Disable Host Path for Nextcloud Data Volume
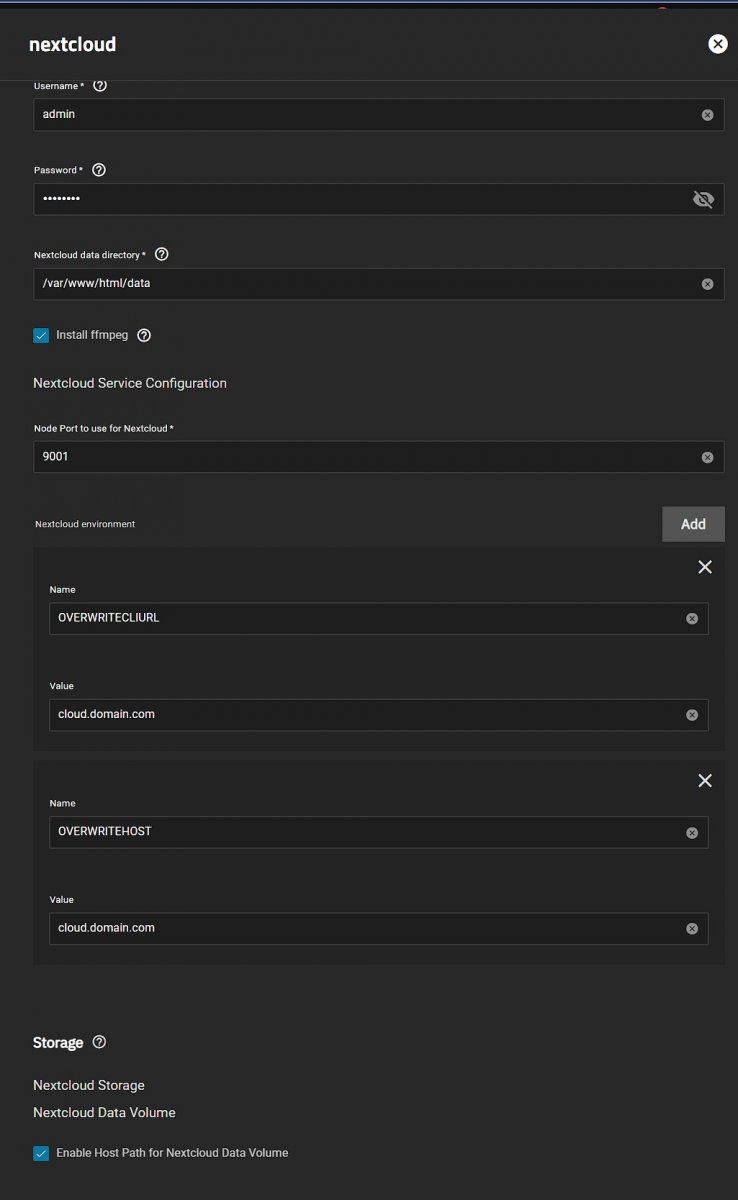 tap(41, 1153)
